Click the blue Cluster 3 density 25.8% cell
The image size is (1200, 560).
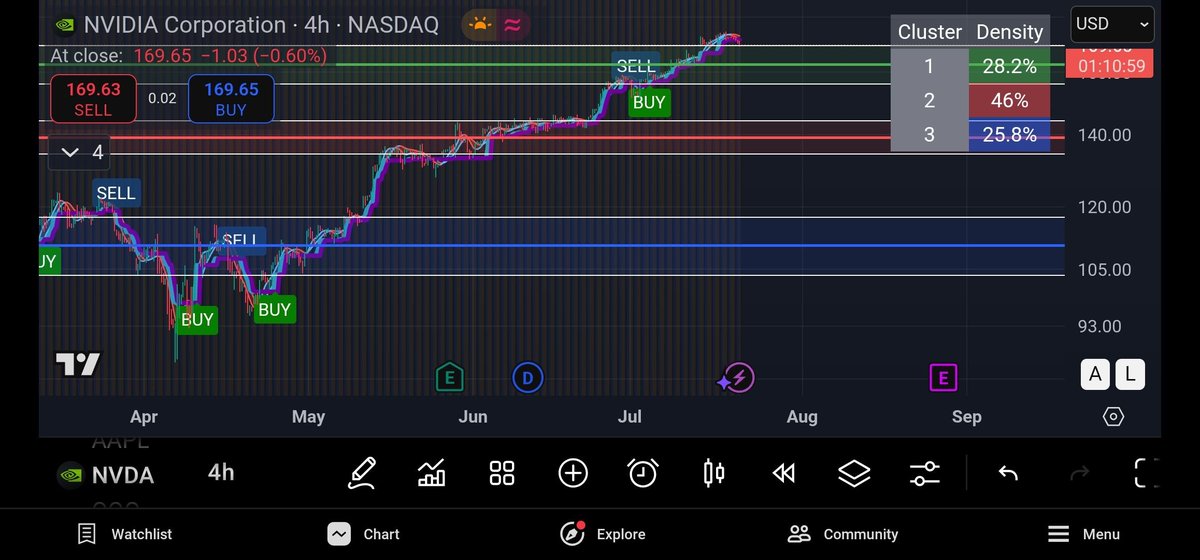(1009, 134)
